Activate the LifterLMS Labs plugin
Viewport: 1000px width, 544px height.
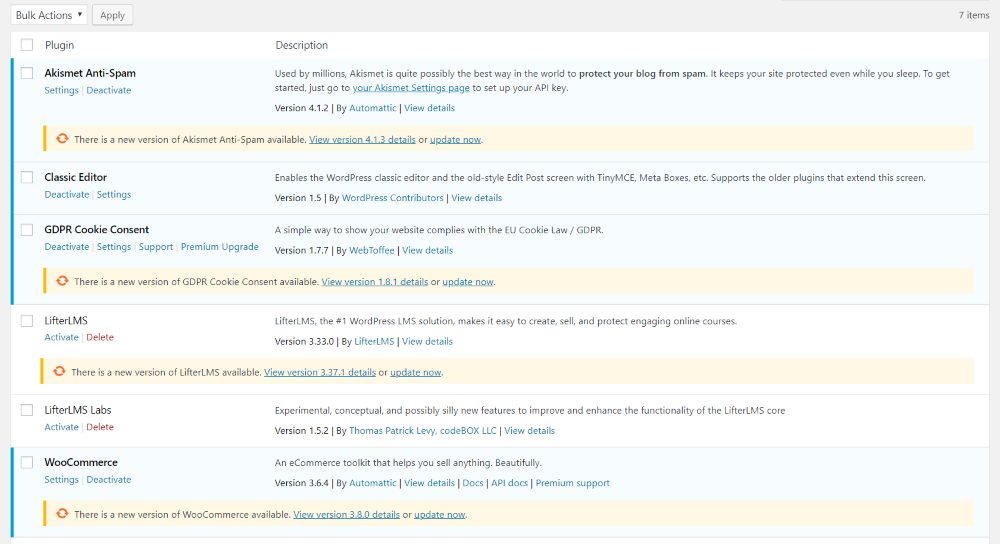pos(61,427)
